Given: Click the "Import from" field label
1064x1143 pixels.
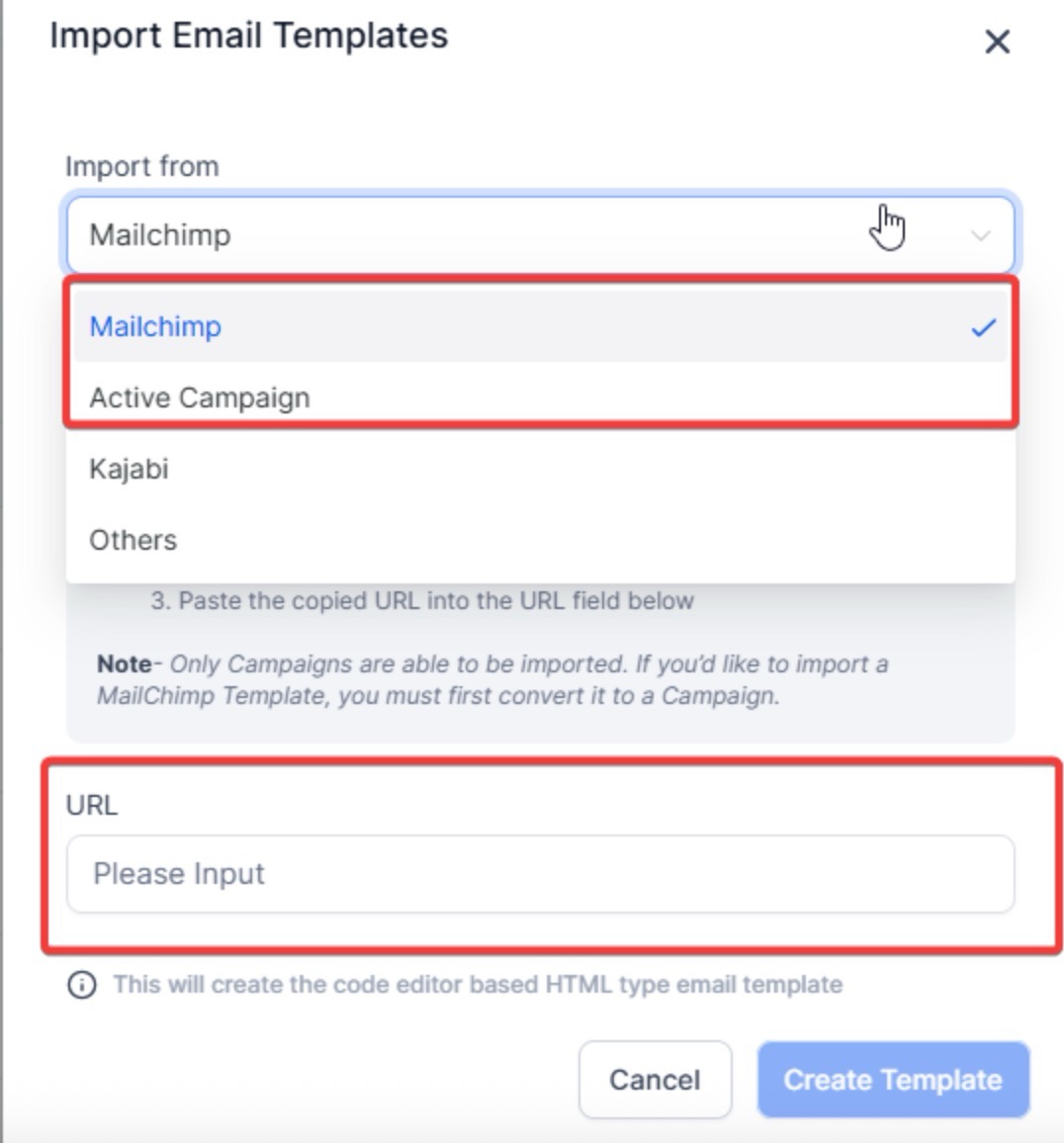Looking at the screenshot, I should [142, 166].
